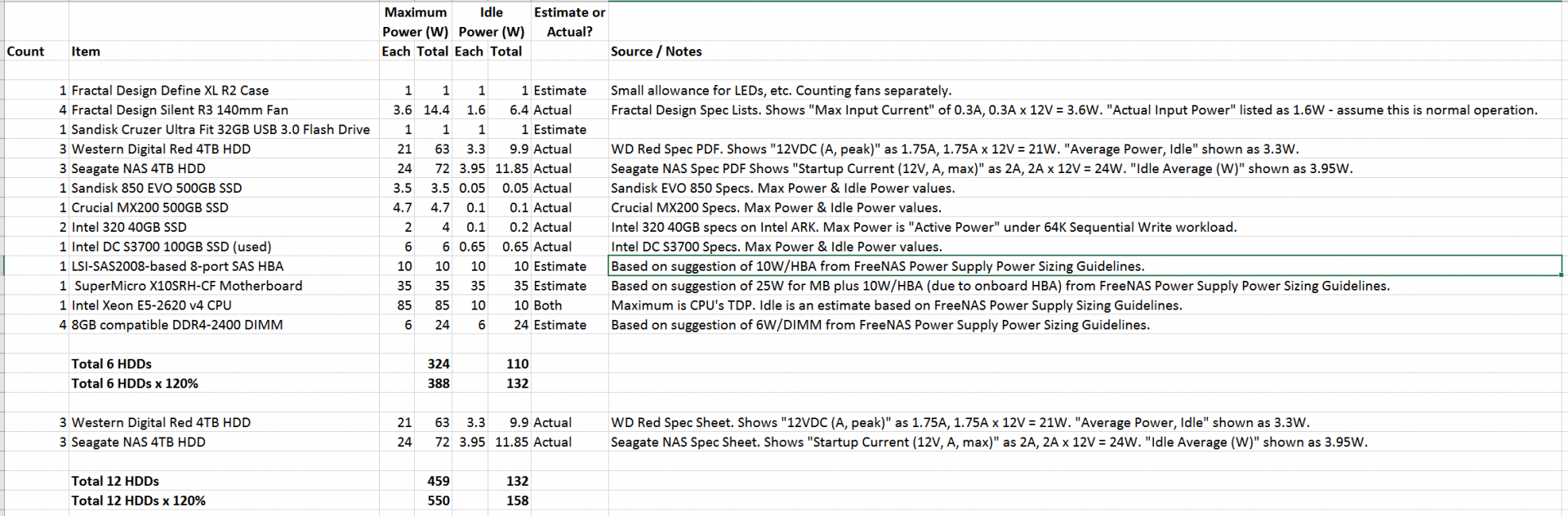The image size is (1568, 516).
Task: Click the idle total value 158
Action: (x=517, y=502)
